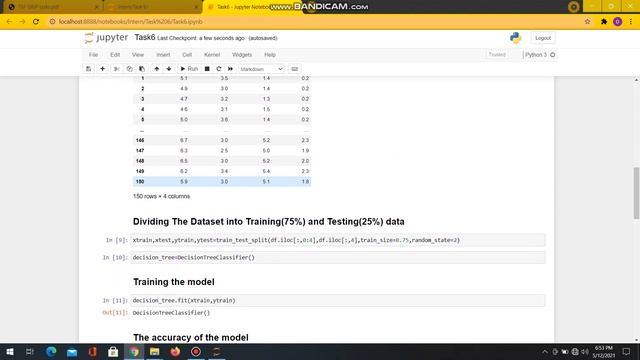Rename notebook by clicking Task6 title

[144, 38]
